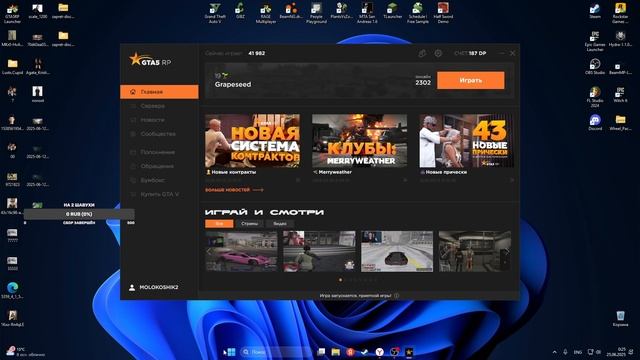This screenshot has height=360, width=640.
Task: Open the Главная page in launcher sidebar
Action: pyautogui.click(x=159, y=92)
